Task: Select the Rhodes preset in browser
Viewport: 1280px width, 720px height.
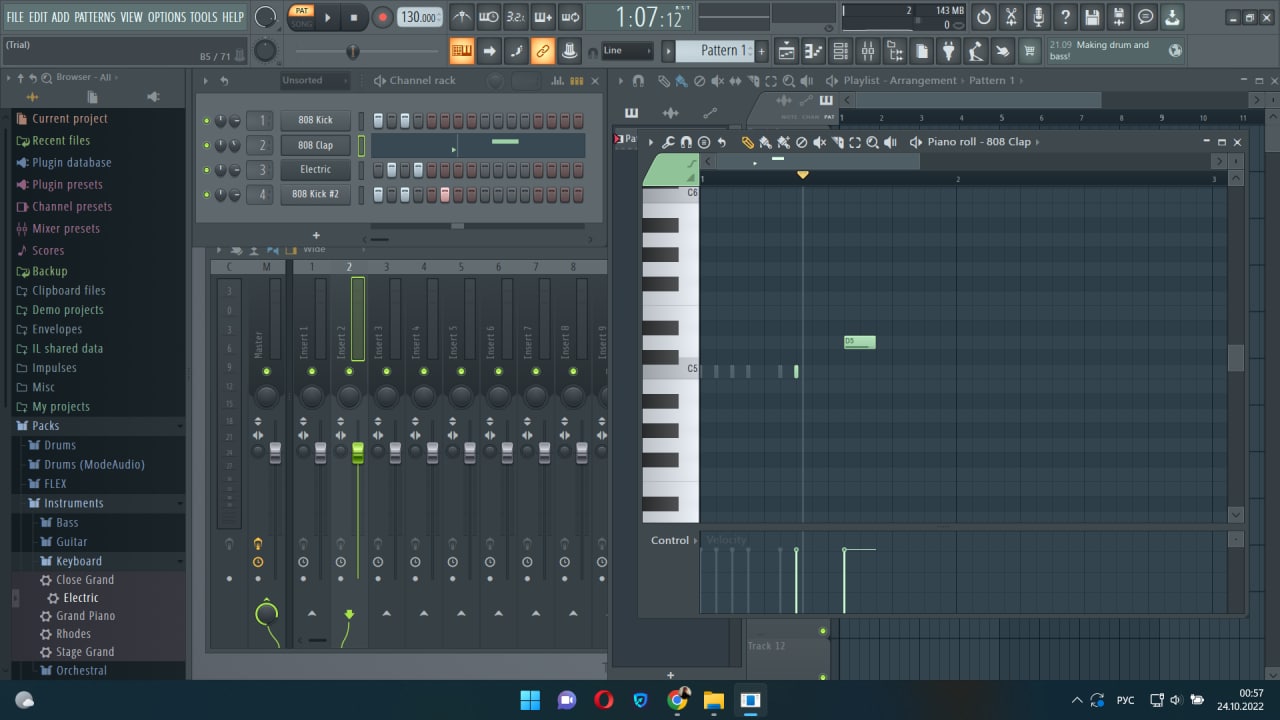Action: click(x=73, y=634)
